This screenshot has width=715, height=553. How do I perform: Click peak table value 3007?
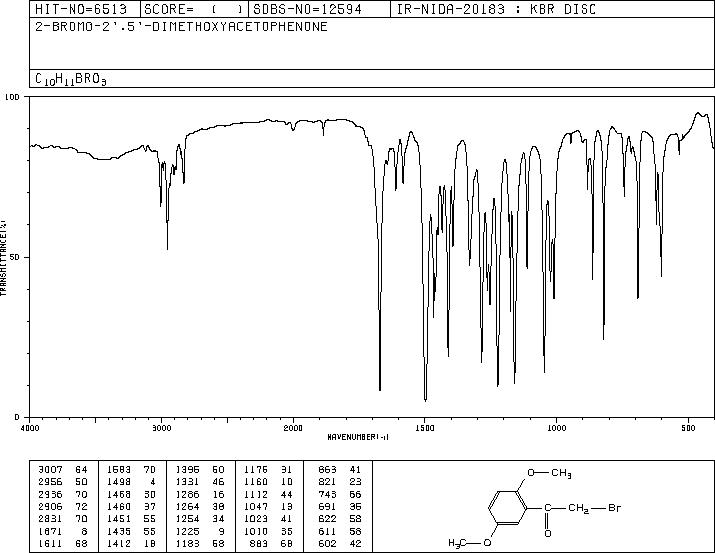coord(50,469)
